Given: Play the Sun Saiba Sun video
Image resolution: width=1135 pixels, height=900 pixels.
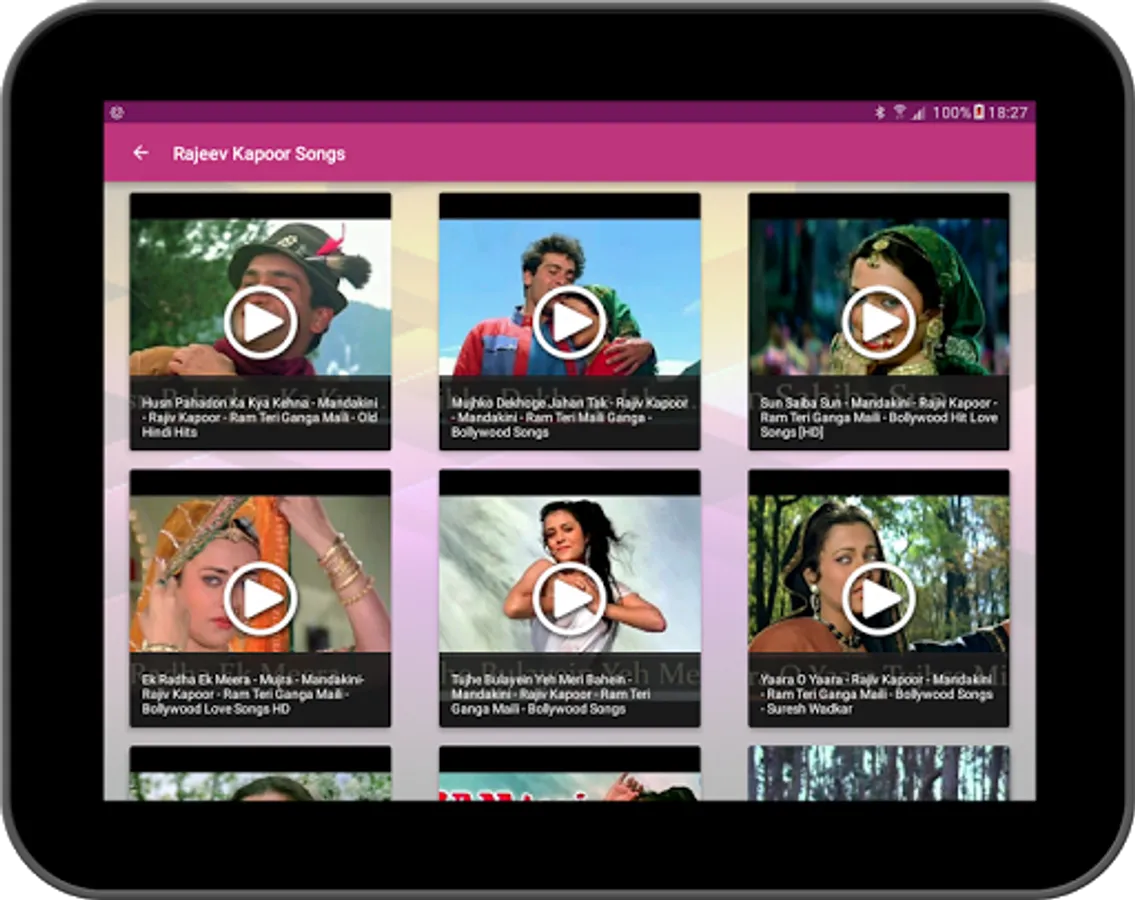Looking at the screenshot, I should [879, 322].
